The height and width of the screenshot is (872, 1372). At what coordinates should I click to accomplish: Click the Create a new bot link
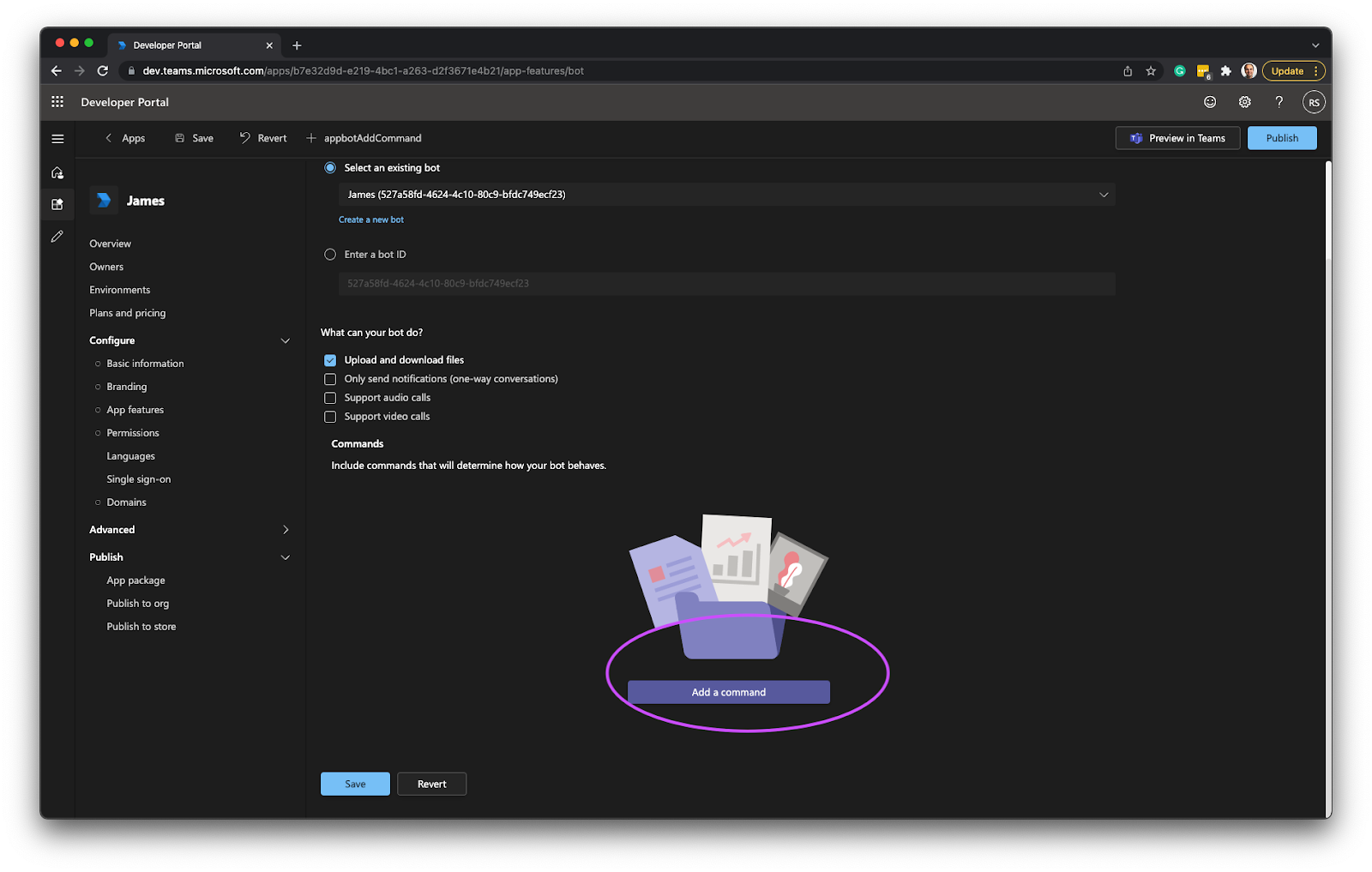(x=370, y=220)
